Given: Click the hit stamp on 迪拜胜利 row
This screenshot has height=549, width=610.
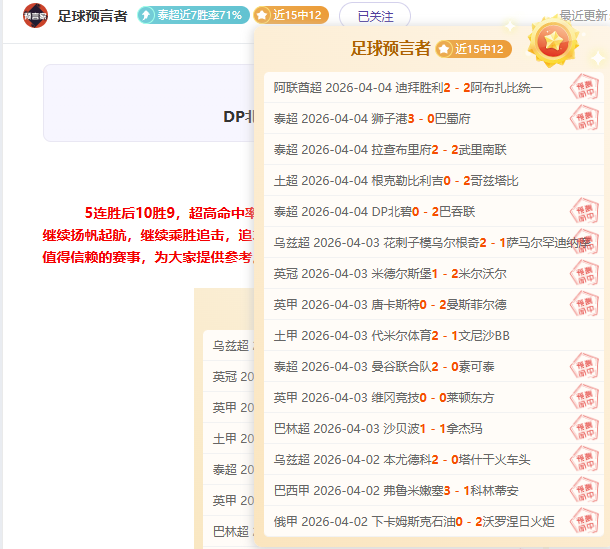Looking at the screenshot, I should tap(584, 87).
